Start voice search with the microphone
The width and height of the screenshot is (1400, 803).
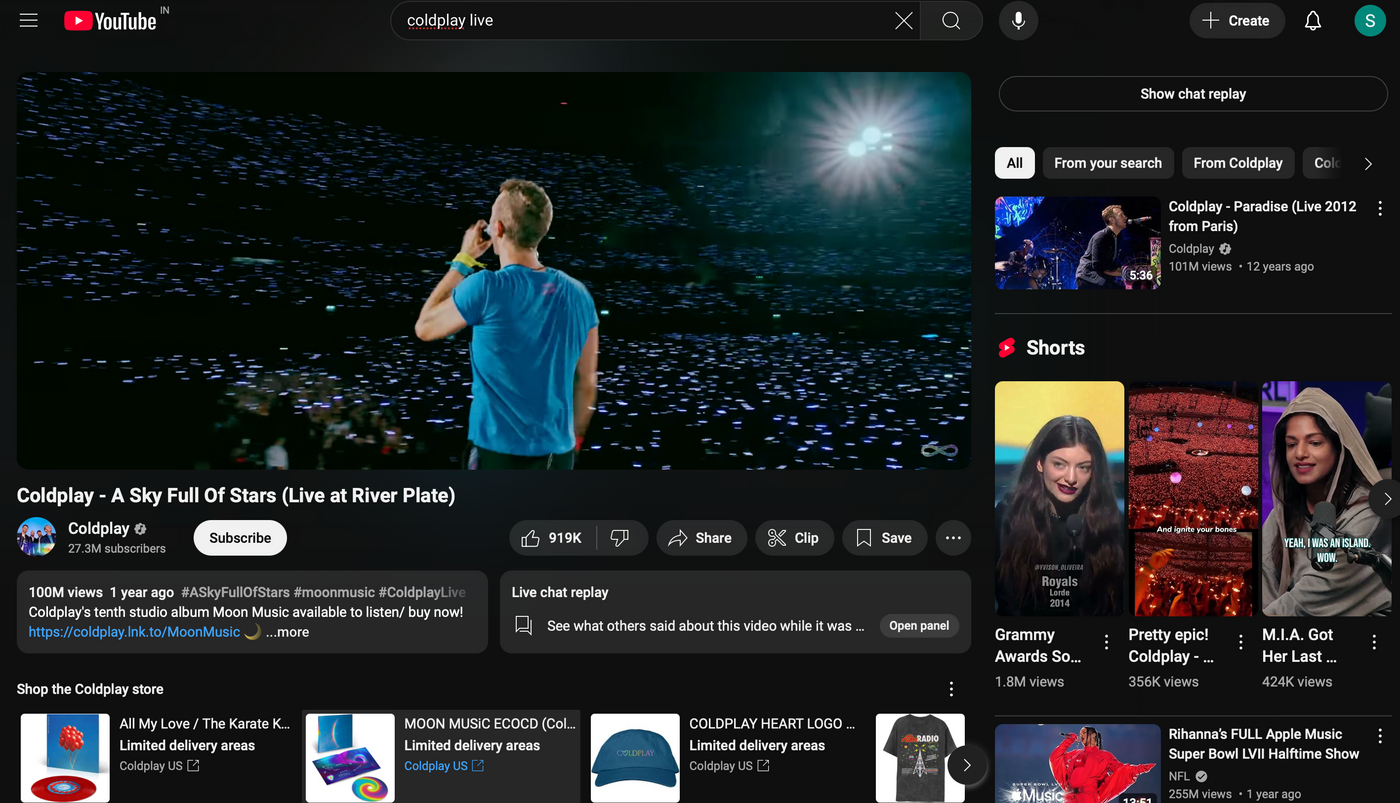point(1018,20)
